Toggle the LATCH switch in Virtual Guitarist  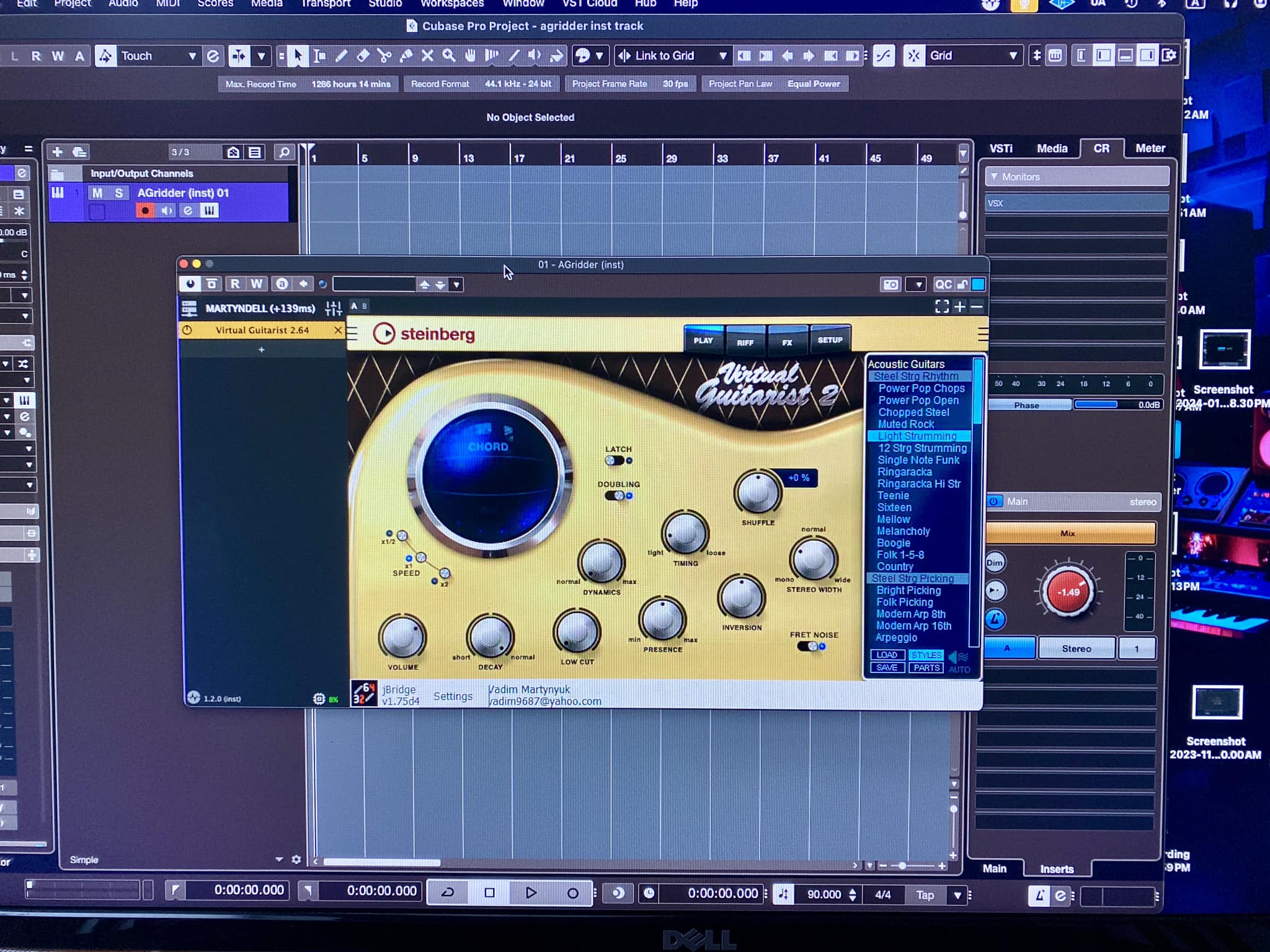pyautogui.click(x=615, y=461)
